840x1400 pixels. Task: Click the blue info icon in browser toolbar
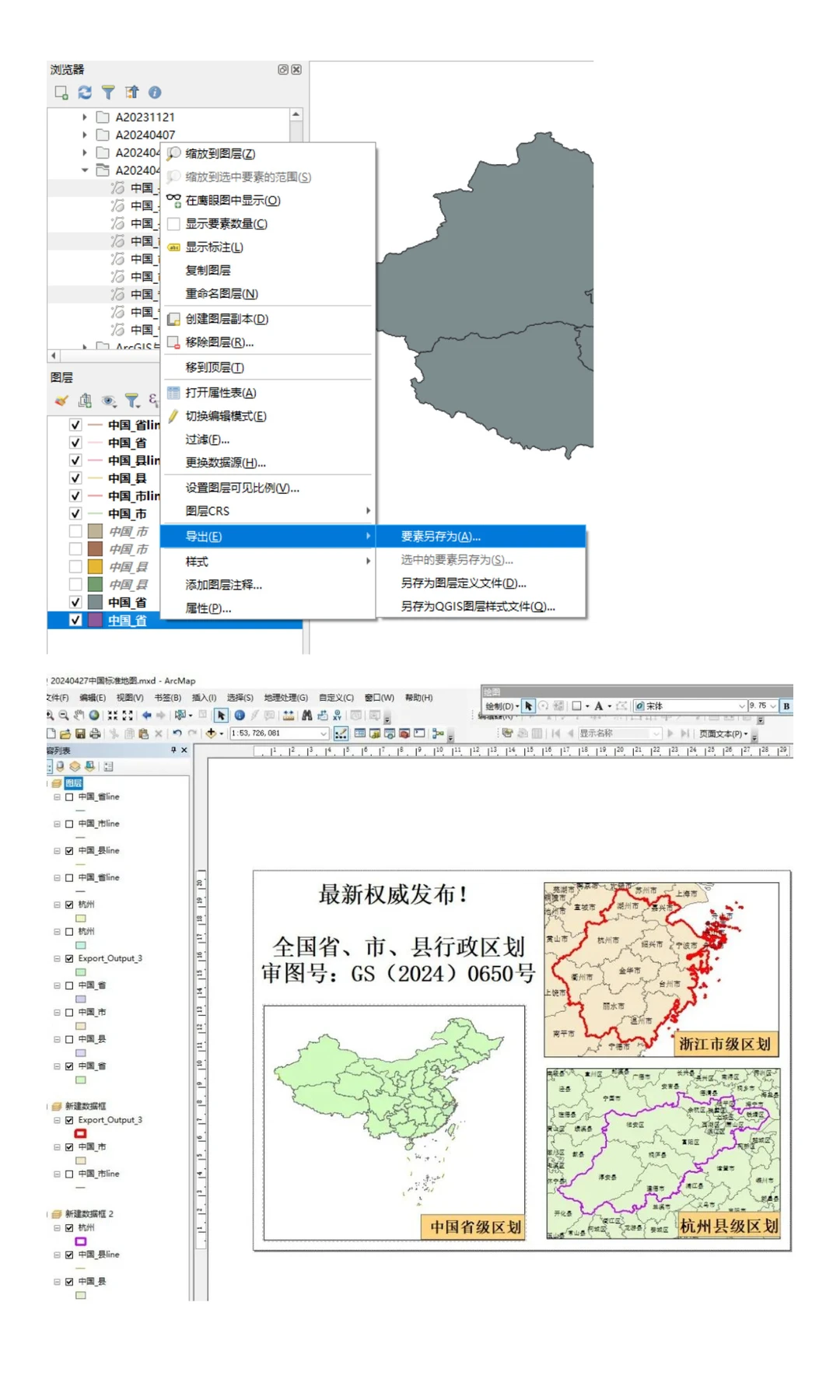pos(155,93)
